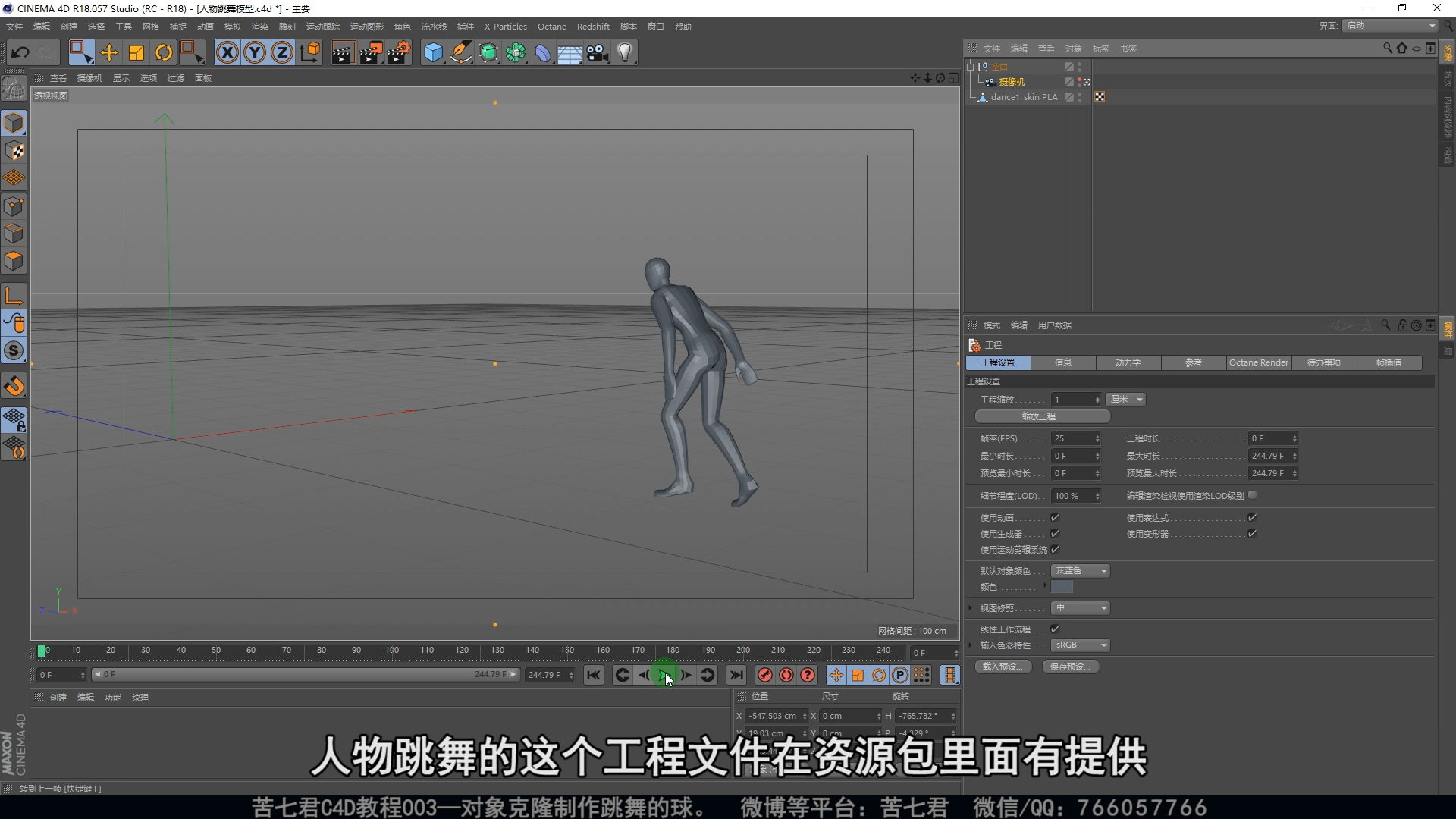Open the green generators (subdivision) icon

point(488,52)
